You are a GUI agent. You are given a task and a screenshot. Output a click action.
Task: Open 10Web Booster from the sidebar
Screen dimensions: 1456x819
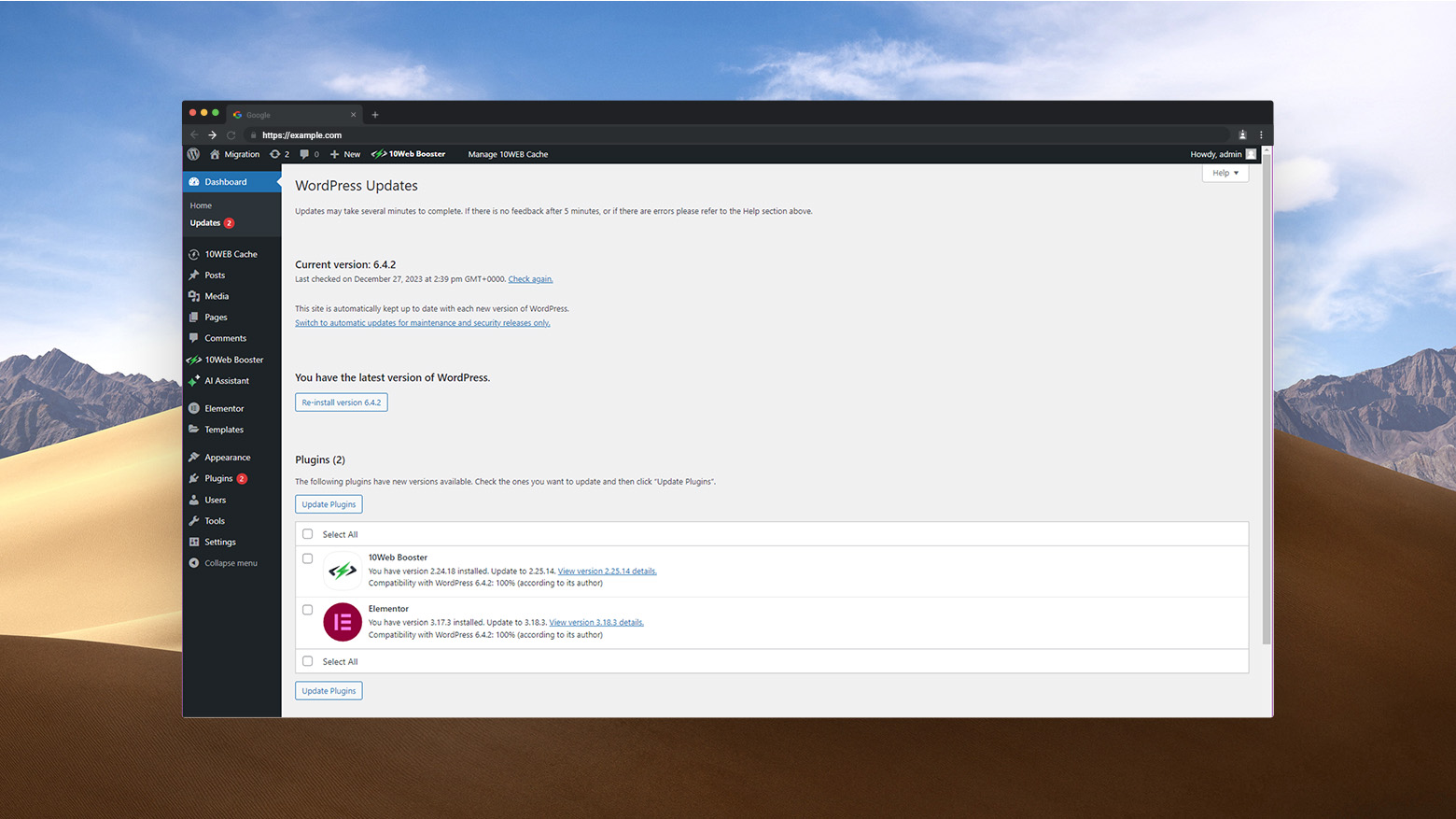pyautogui.click(x=193, y=360)
